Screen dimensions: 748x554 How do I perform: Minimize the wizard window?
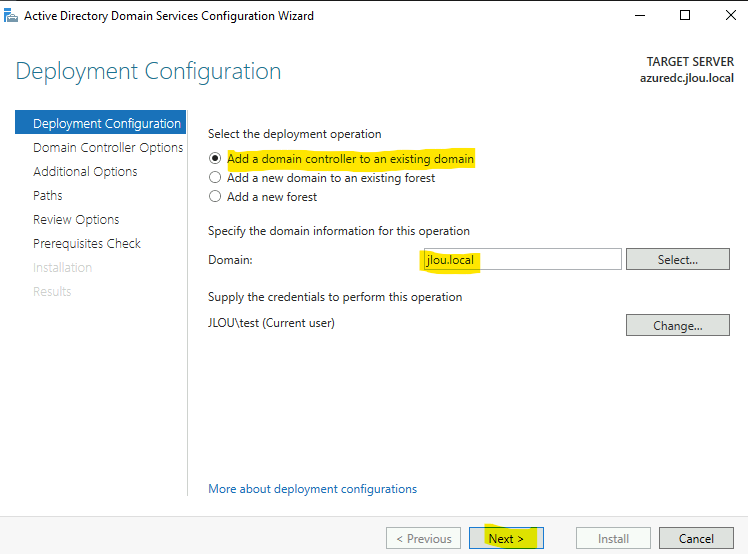[x=640, y=16]
